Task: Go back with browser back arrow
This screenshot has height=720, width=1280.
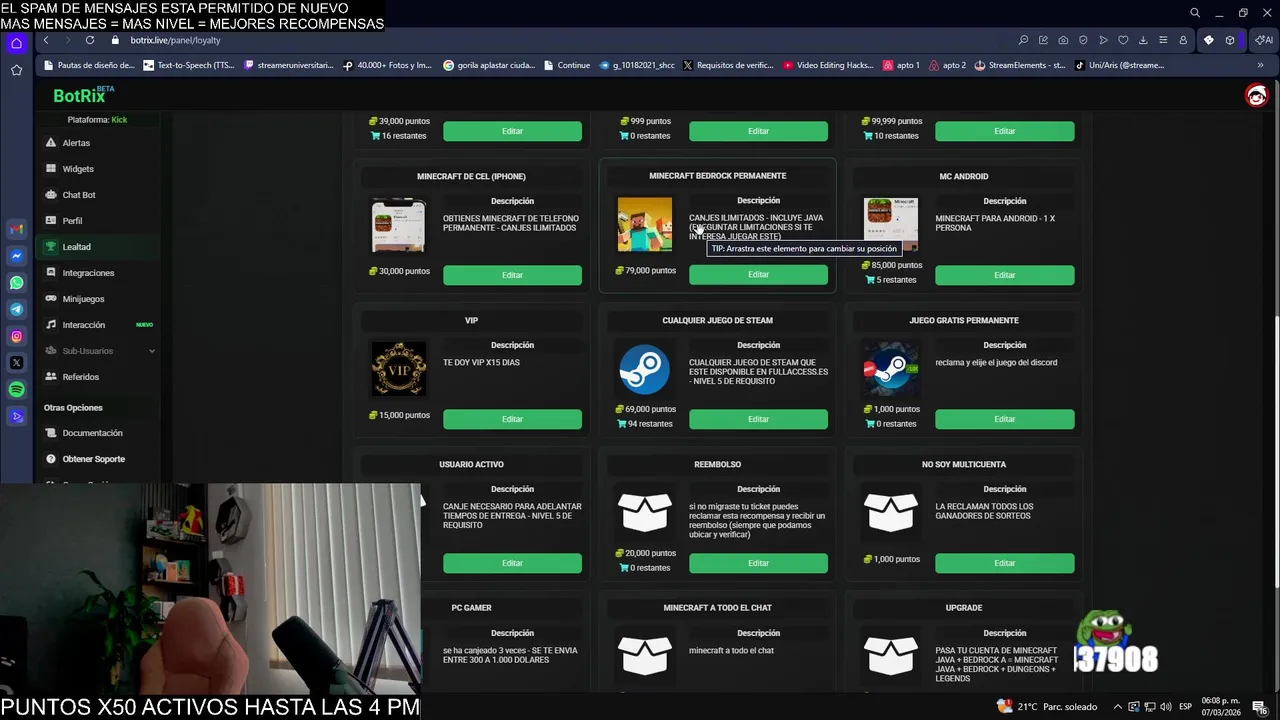Action: click(x=46, y=40)
